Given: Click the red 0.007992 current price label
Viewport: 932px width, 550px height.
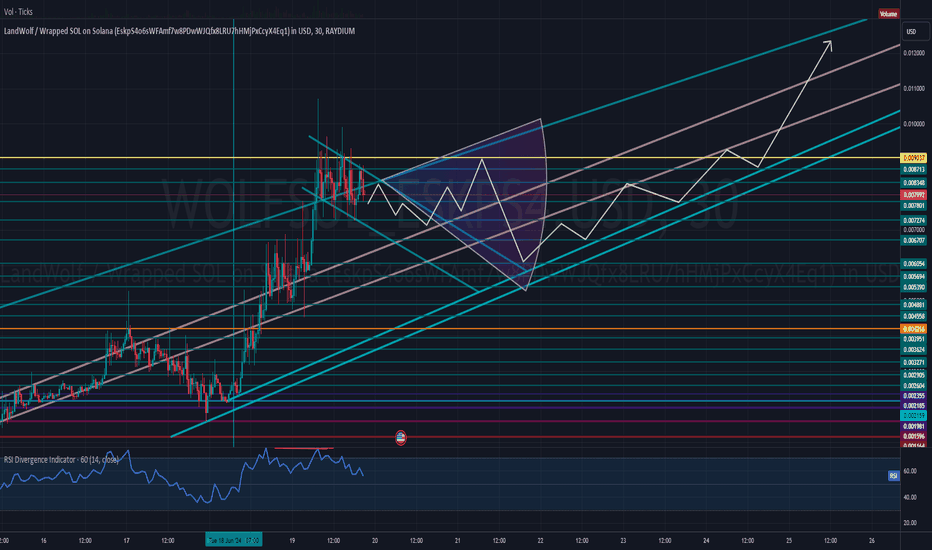Looking at the screenshot, I should [914, 195].
